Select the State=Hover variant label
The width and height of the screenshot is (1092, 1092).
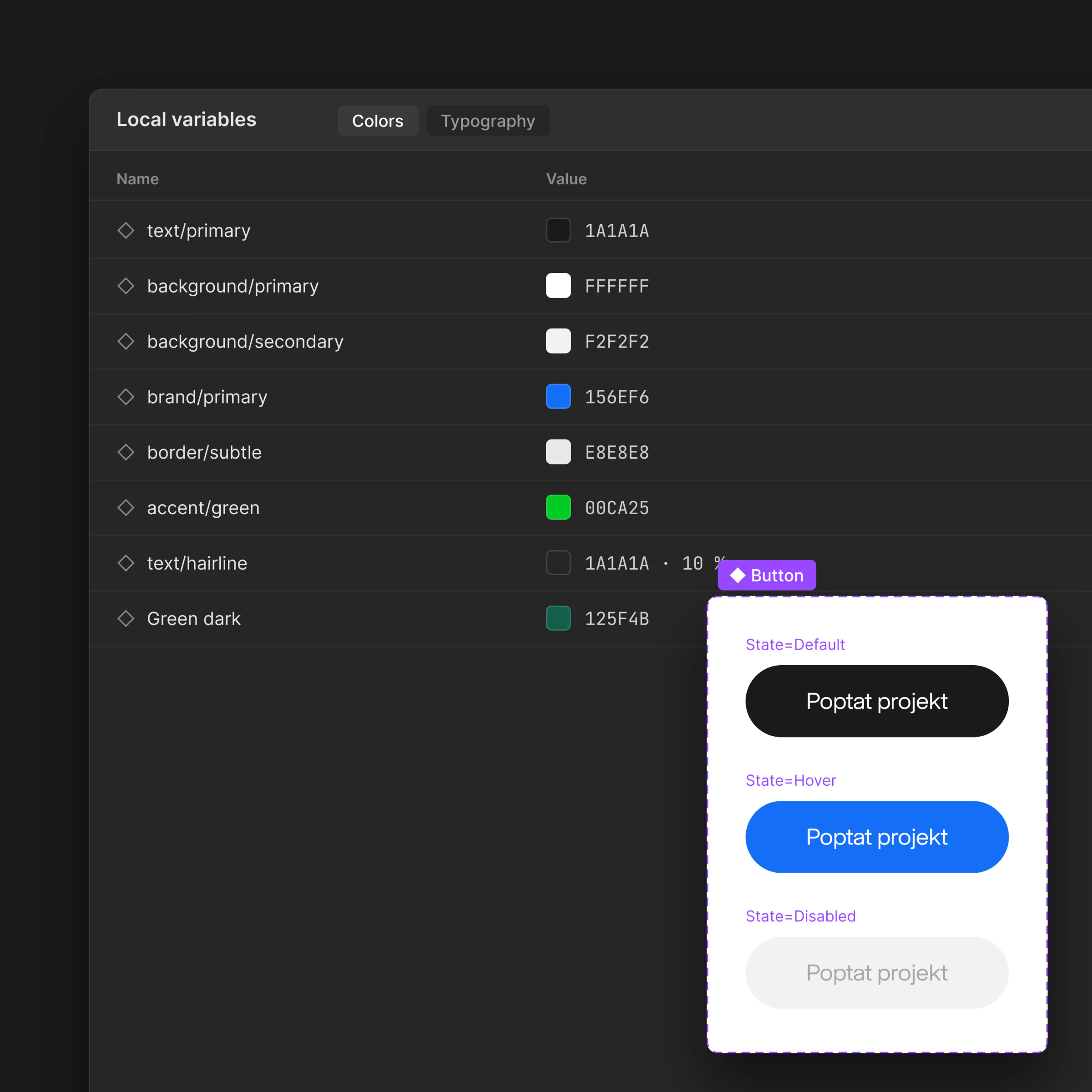click(791, 780)
